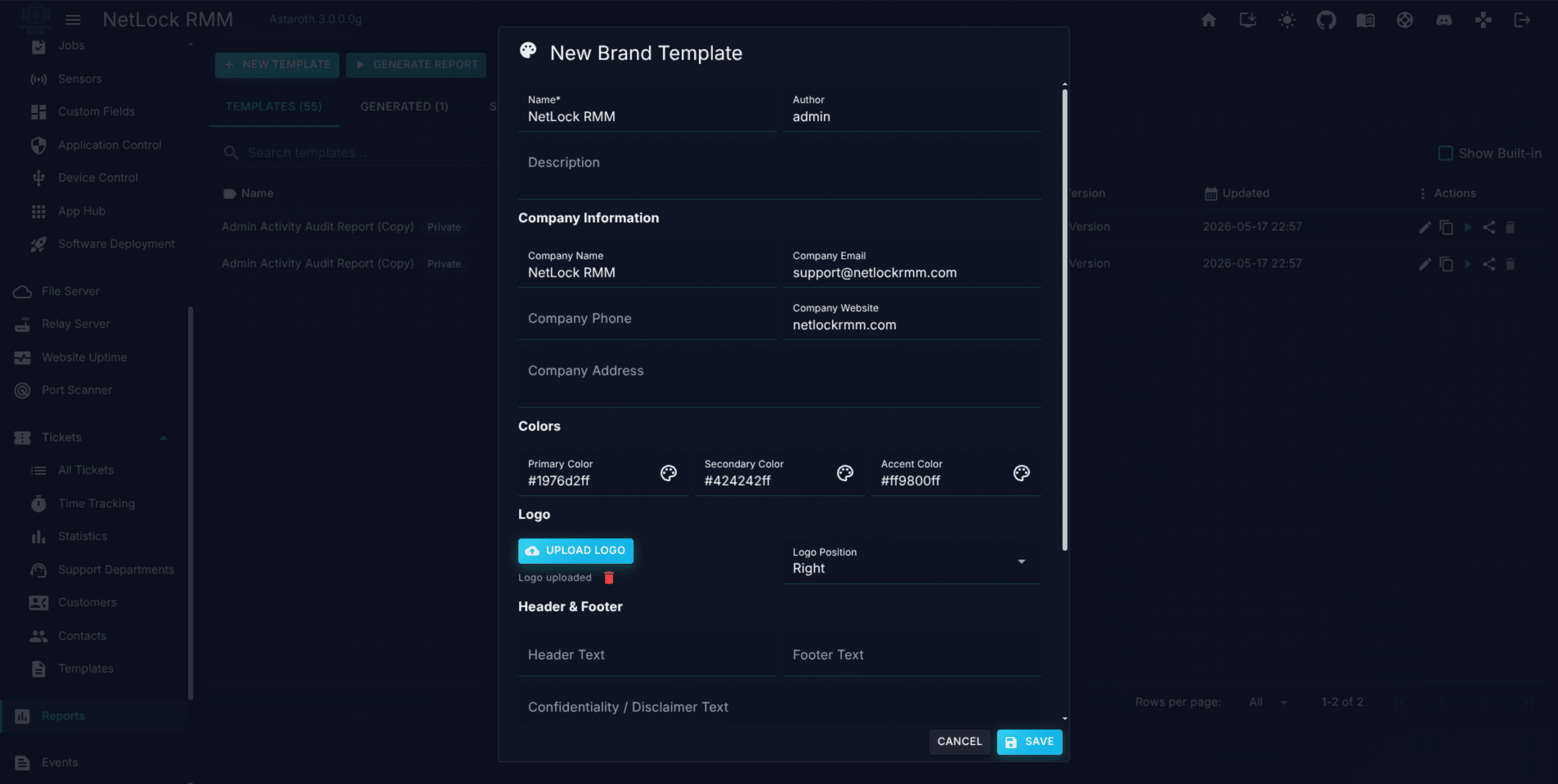Viewport: 1558px width, 784px height.
Task: Cancel the New Brand Template dialog
Action: pyautogui.click(x=959, y=742)
